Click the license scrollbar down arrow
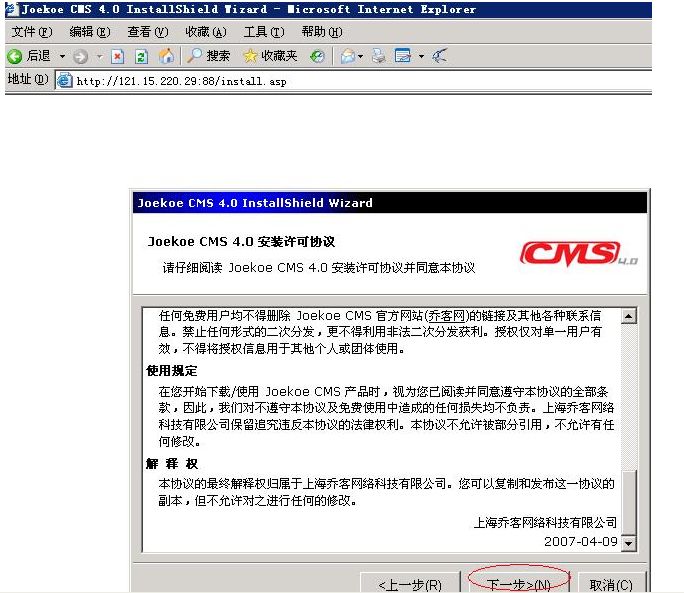This screenshot has height=593, width=684. (x=628, y=543)
